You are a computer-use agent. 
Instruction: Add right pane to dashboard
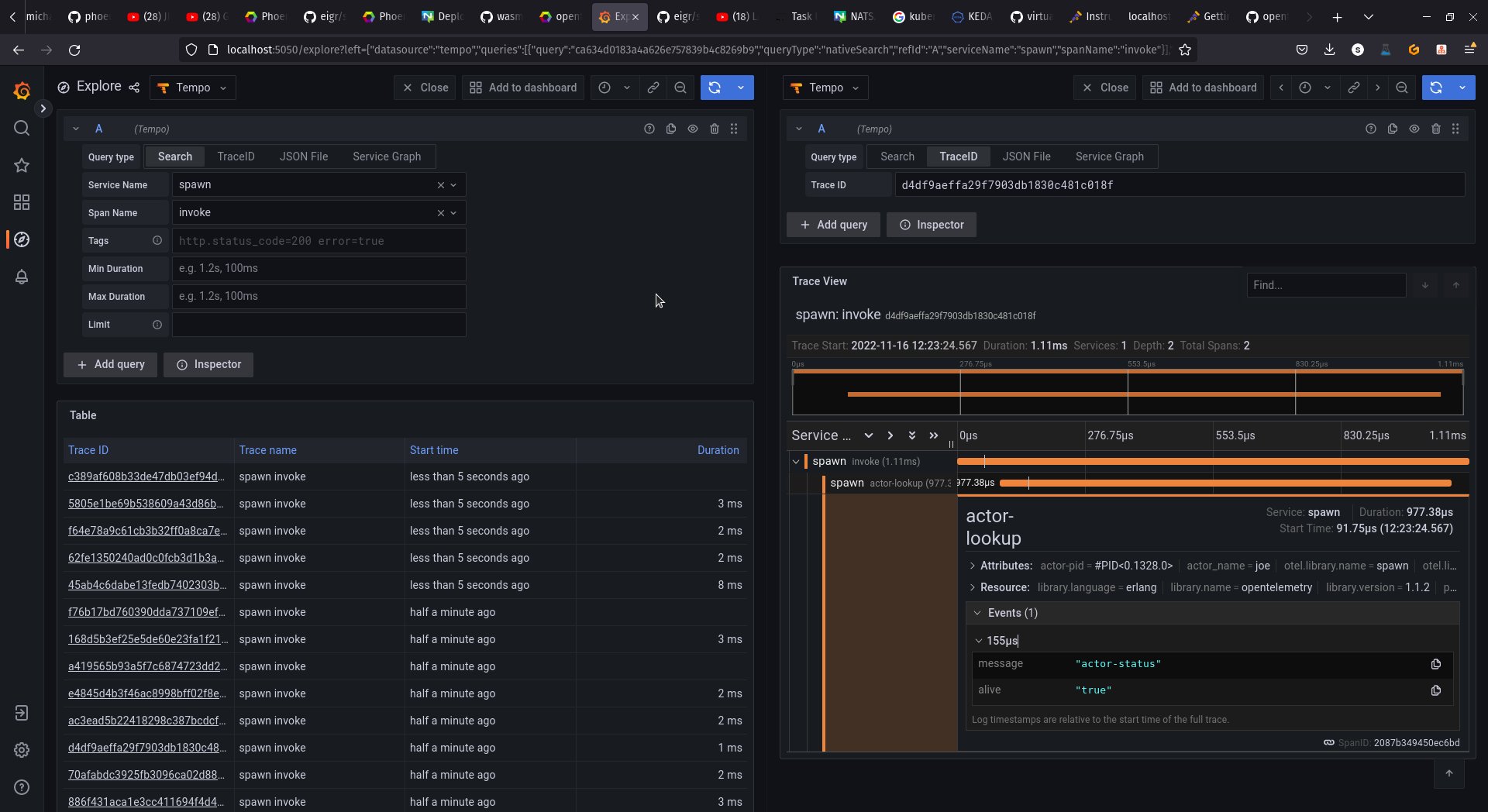1203,88
